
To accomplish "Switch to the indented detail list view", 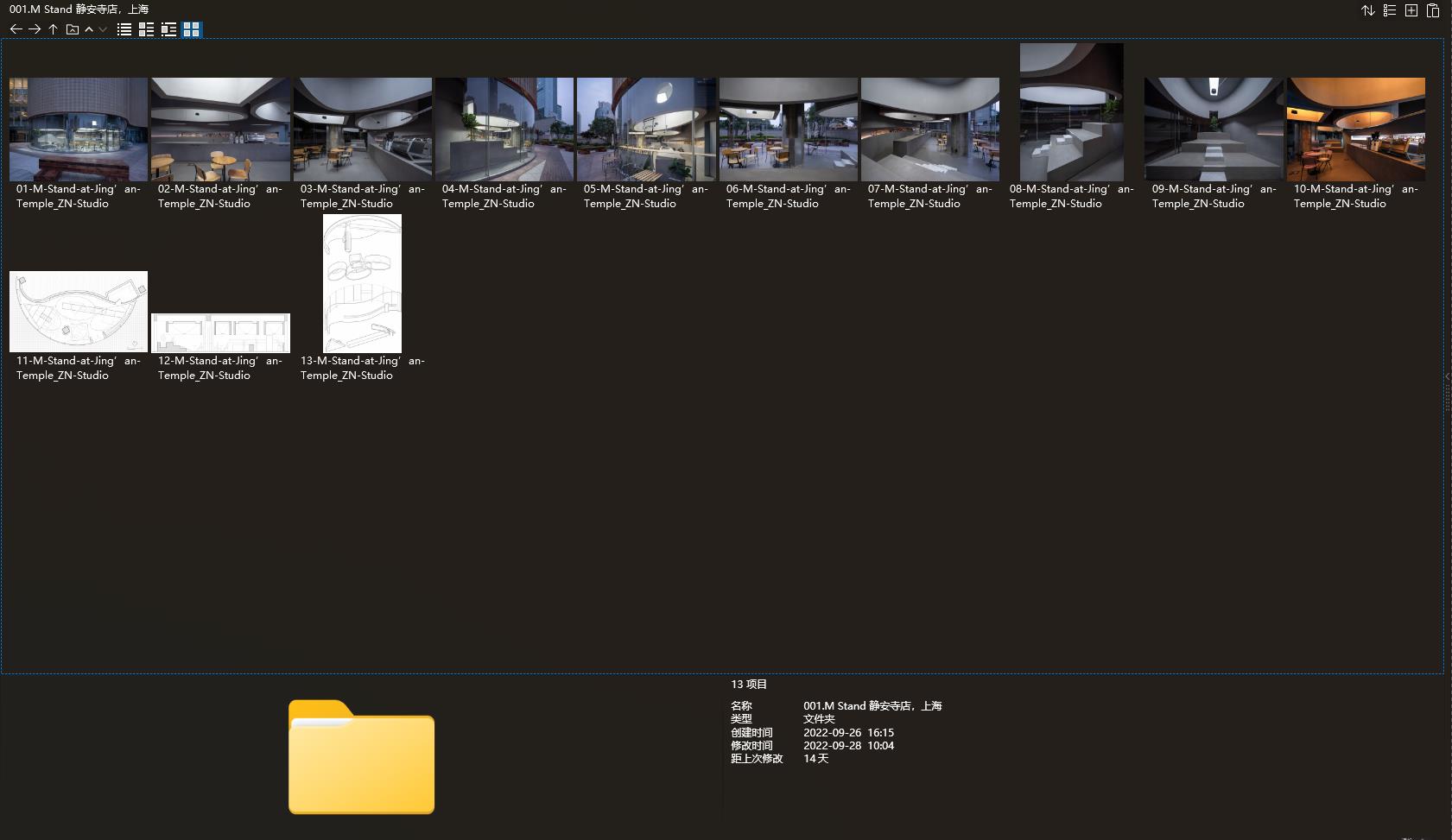I will [168, 29].
